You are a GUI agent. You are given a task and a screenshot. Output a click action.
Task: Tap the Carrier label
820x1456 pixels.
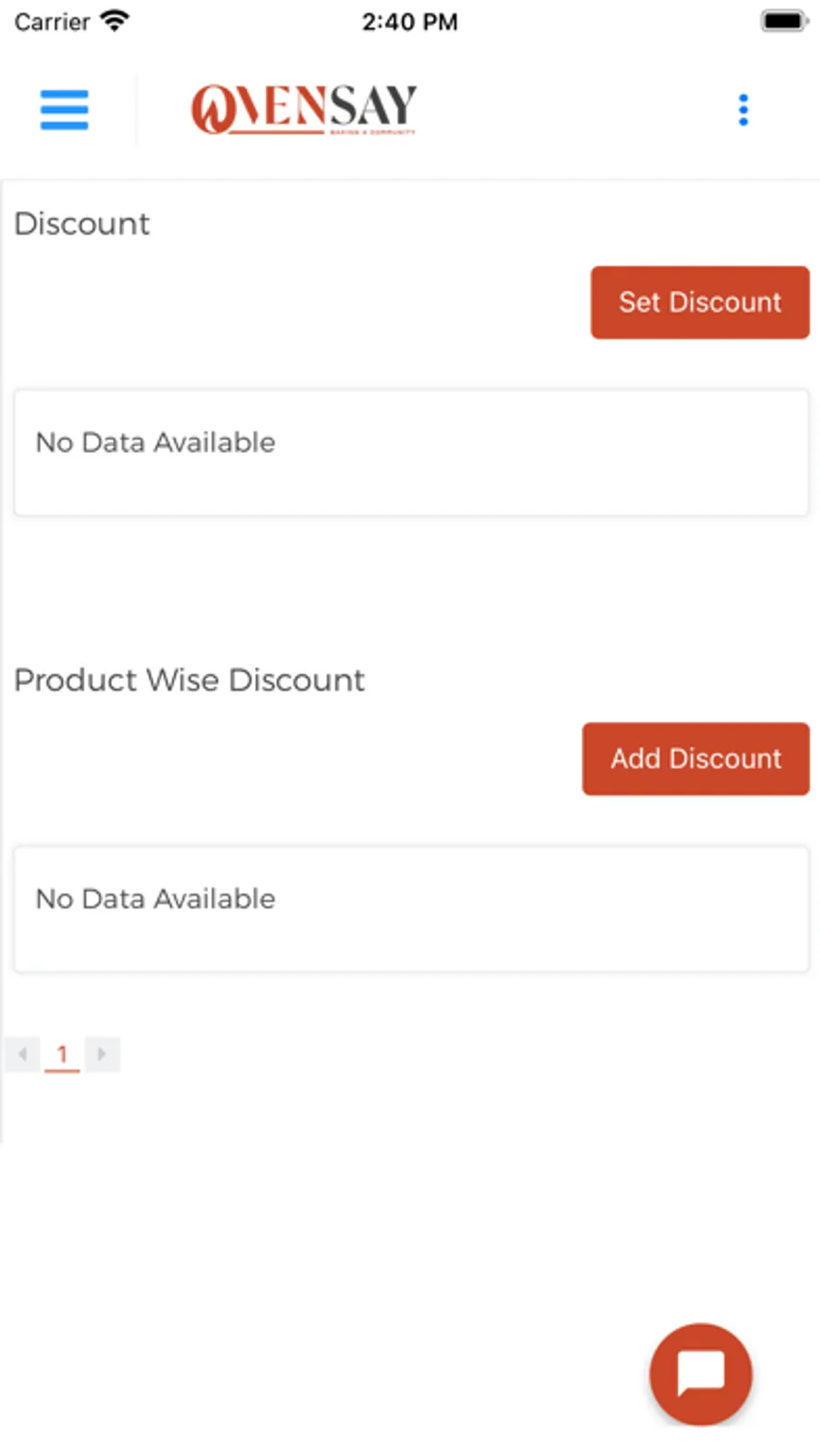tap(52, 22)
